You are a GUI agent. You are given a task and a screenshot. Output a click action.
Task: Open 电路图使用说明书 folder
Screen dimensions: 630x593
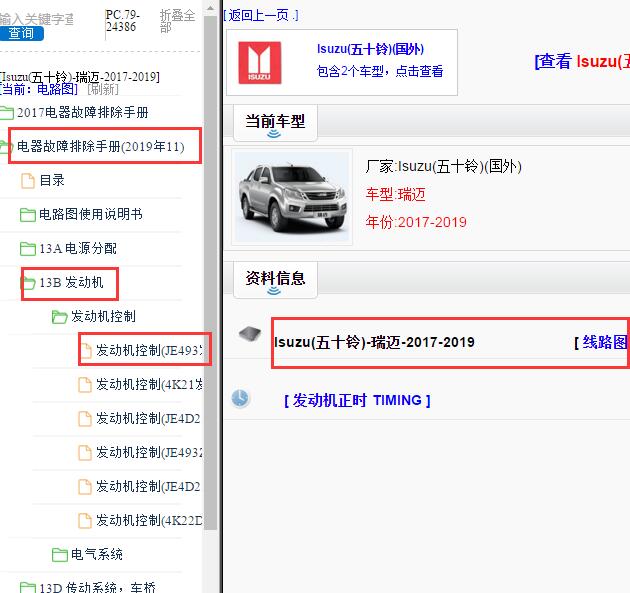click(91, 214)
